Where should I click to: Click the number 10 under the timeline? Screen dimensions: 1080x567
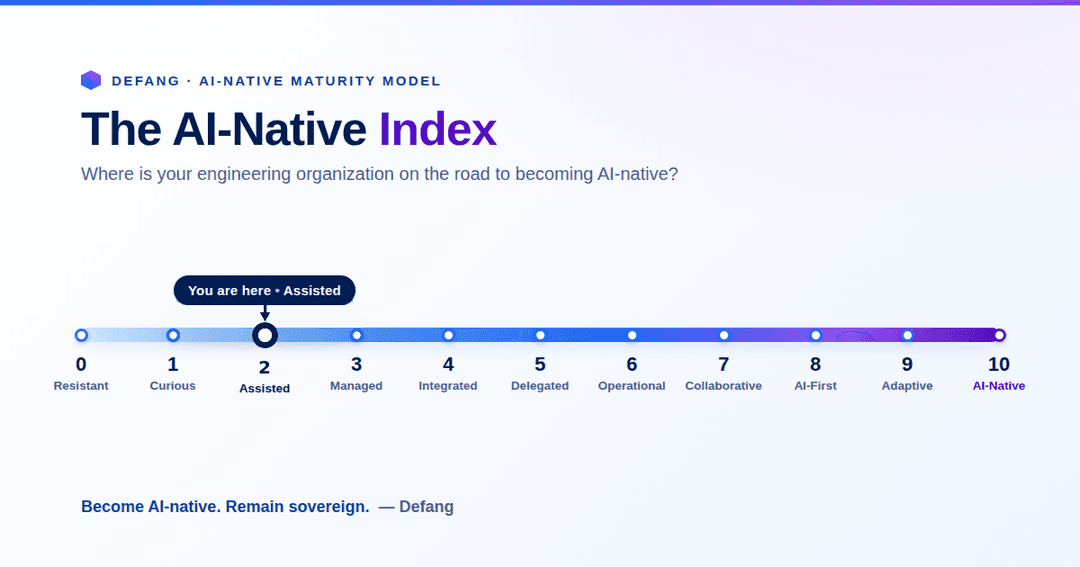[x=999, y=364]
